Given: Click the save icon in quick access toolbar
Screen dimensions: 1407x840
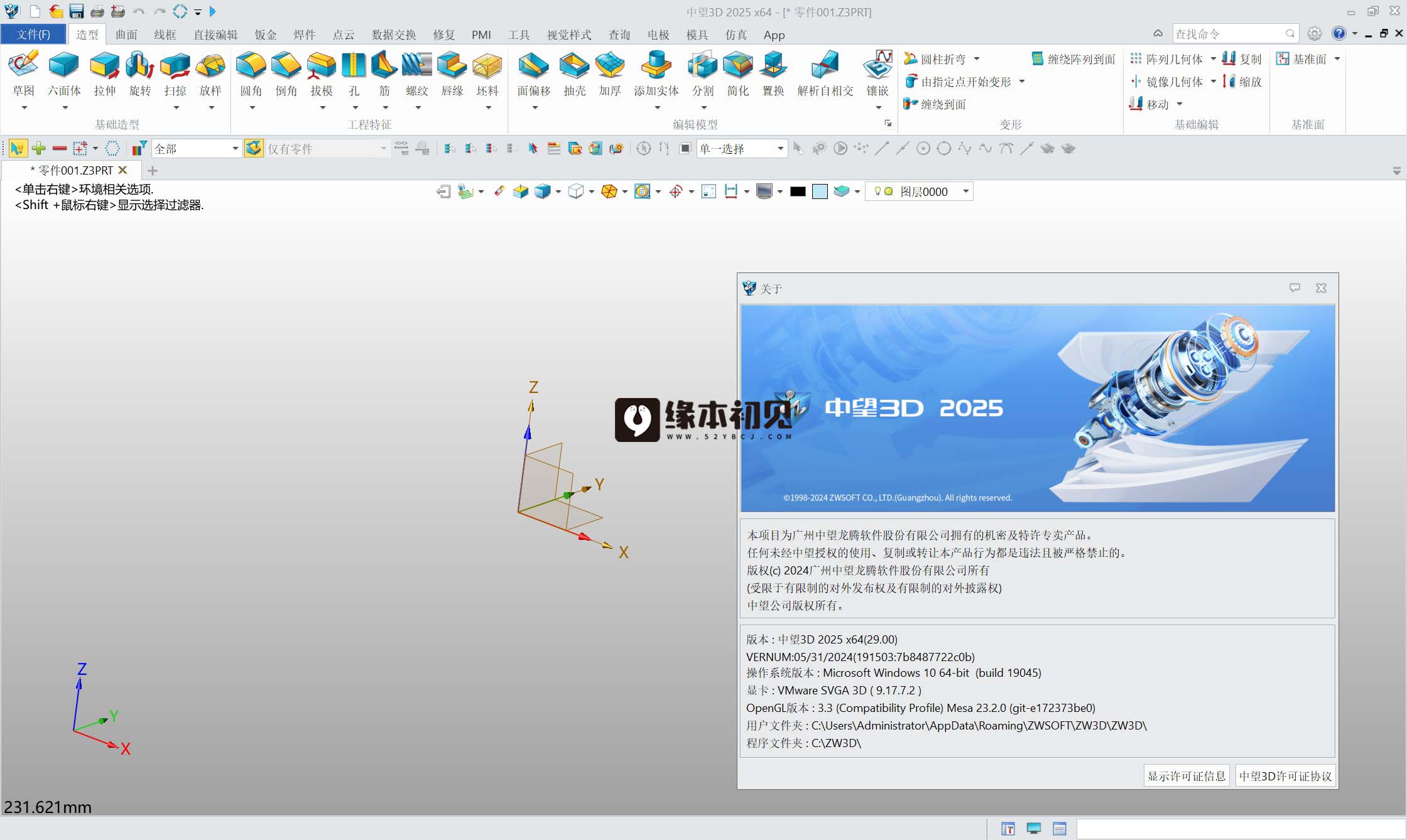Looking at the screenshot, I should click(x=77, y=11).
